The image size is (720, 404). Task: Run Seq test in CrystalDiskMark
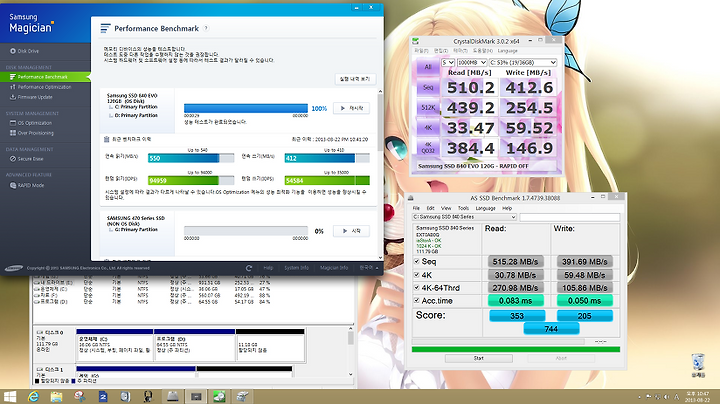(x=428, y=87)
